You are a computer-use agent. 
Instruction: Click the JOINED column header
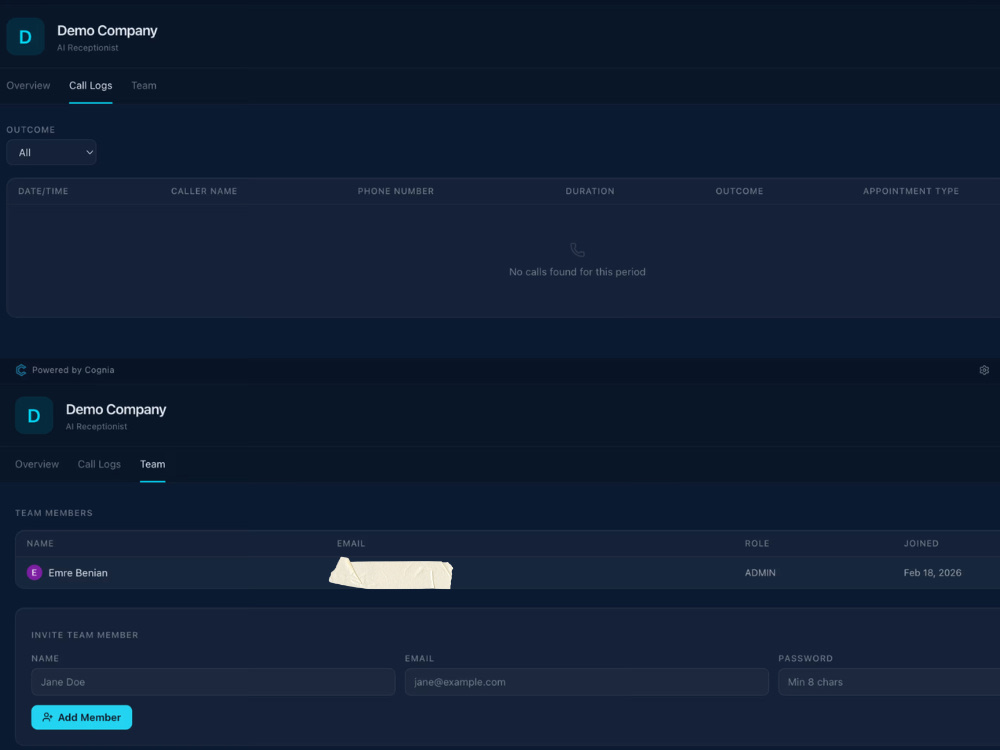921,543
